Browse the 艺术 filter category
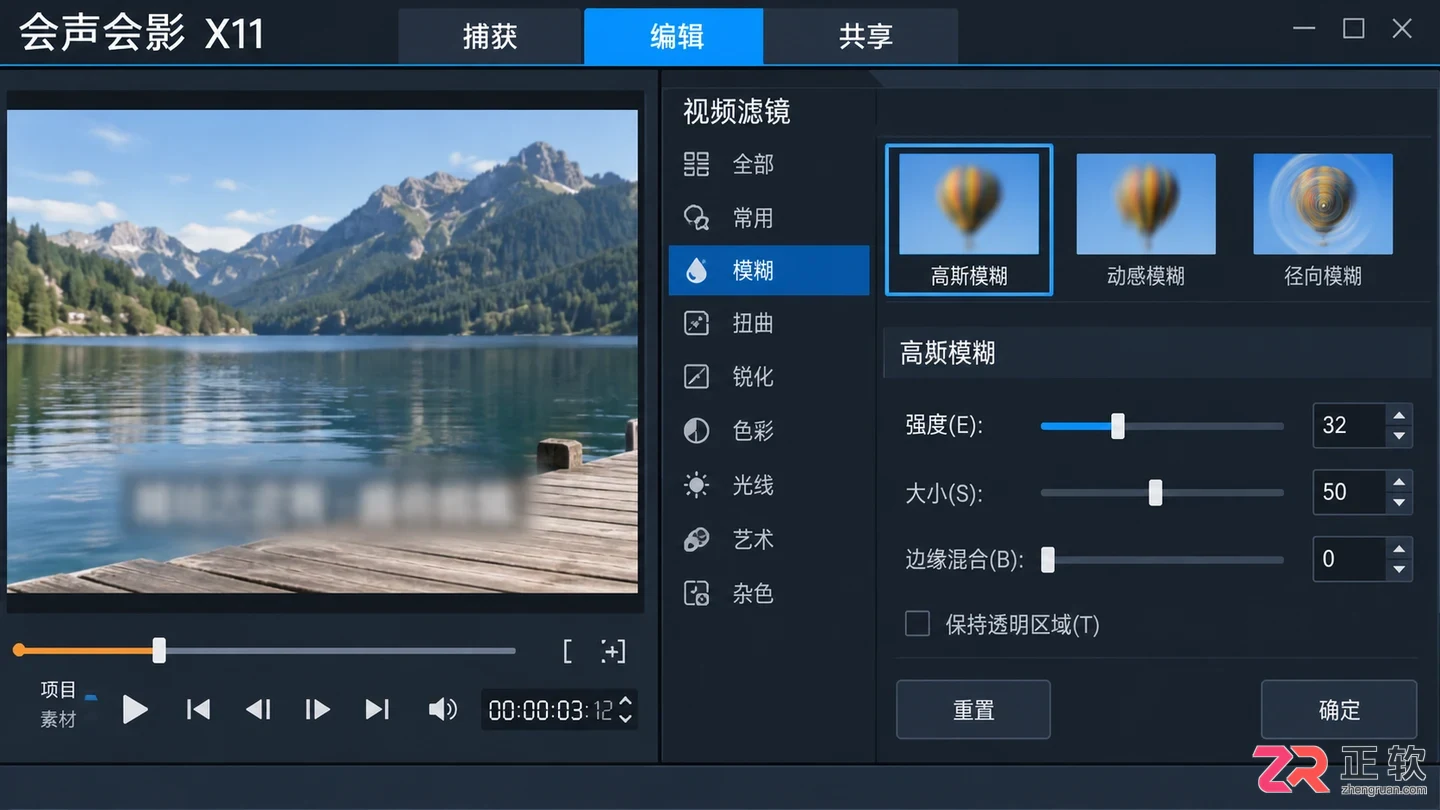The width and height of the screenshot is (1440, 810). pos(769,540)
